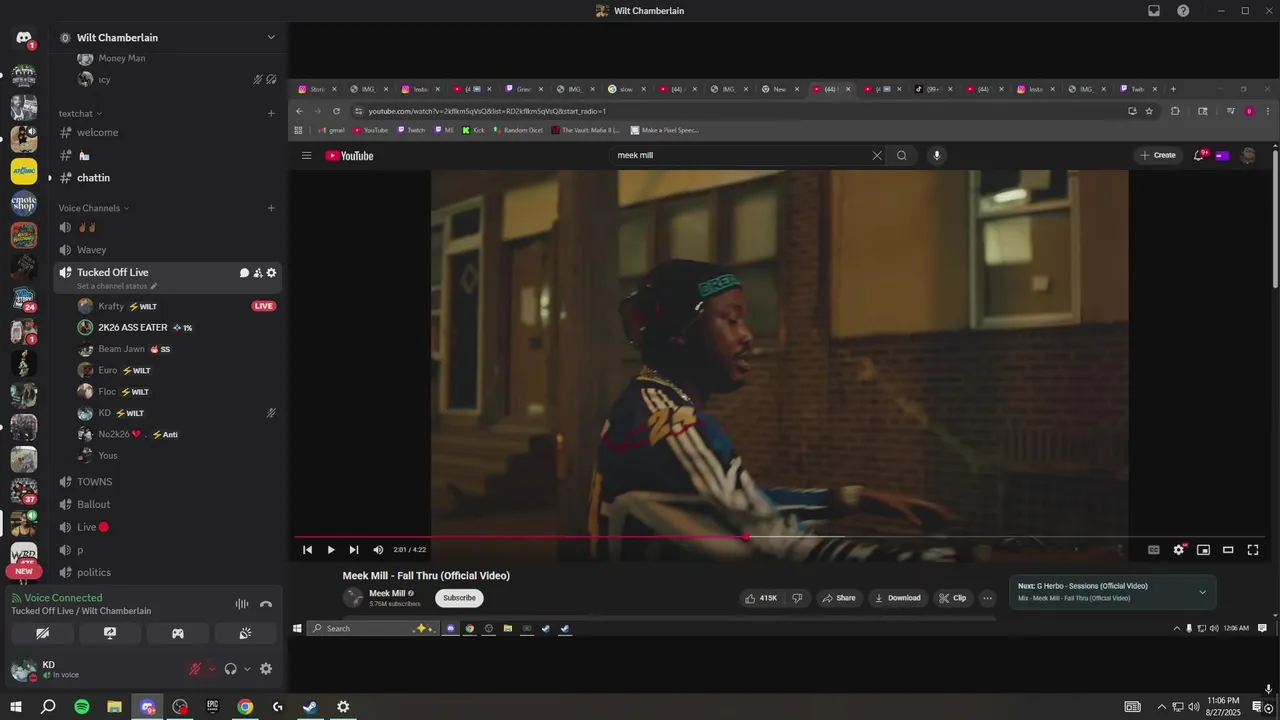Switch video to miniplayer
This screenshot has height=720, width=1280.
(1204, 550)
